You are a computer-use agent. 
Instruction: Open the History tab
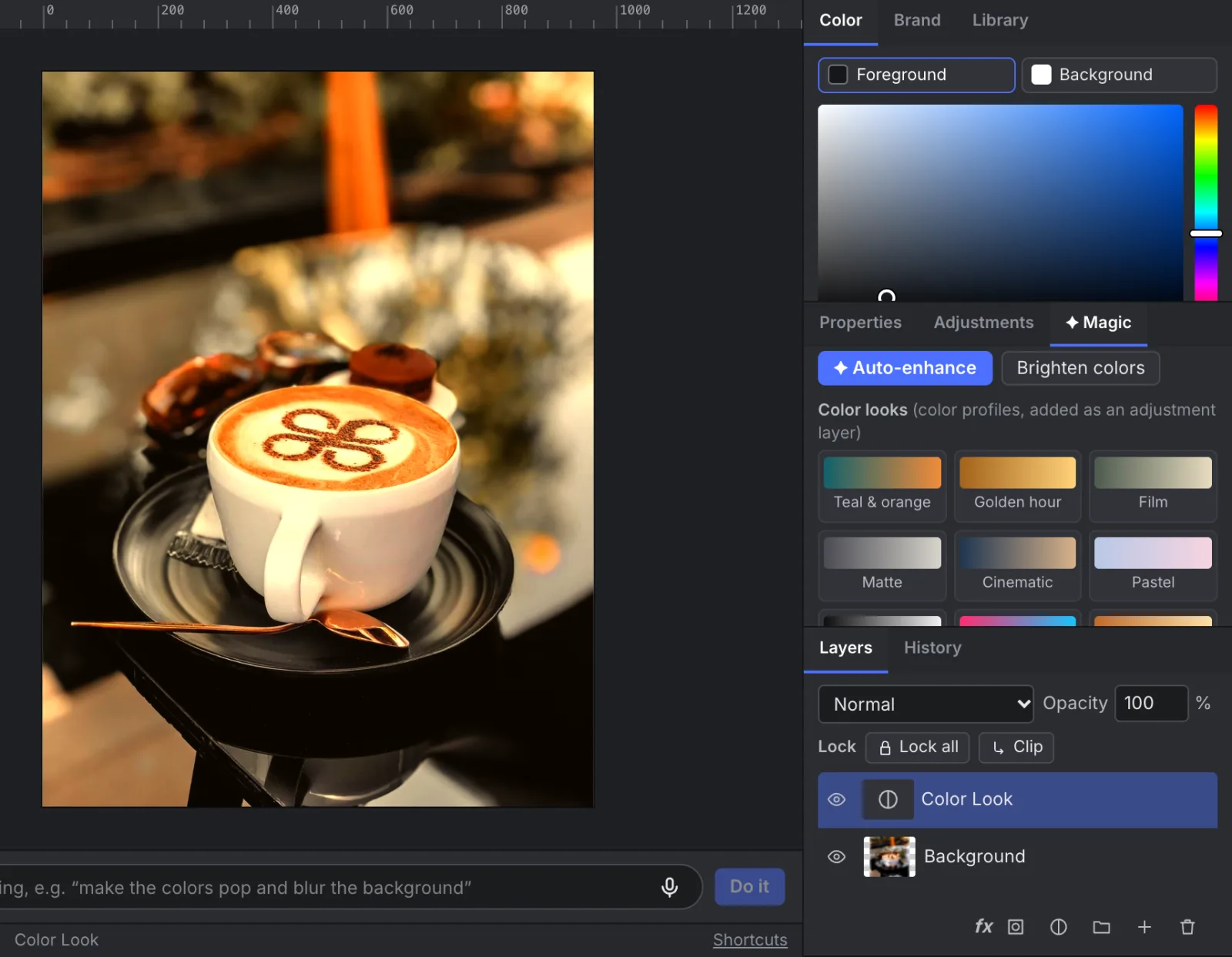[932, 648]
